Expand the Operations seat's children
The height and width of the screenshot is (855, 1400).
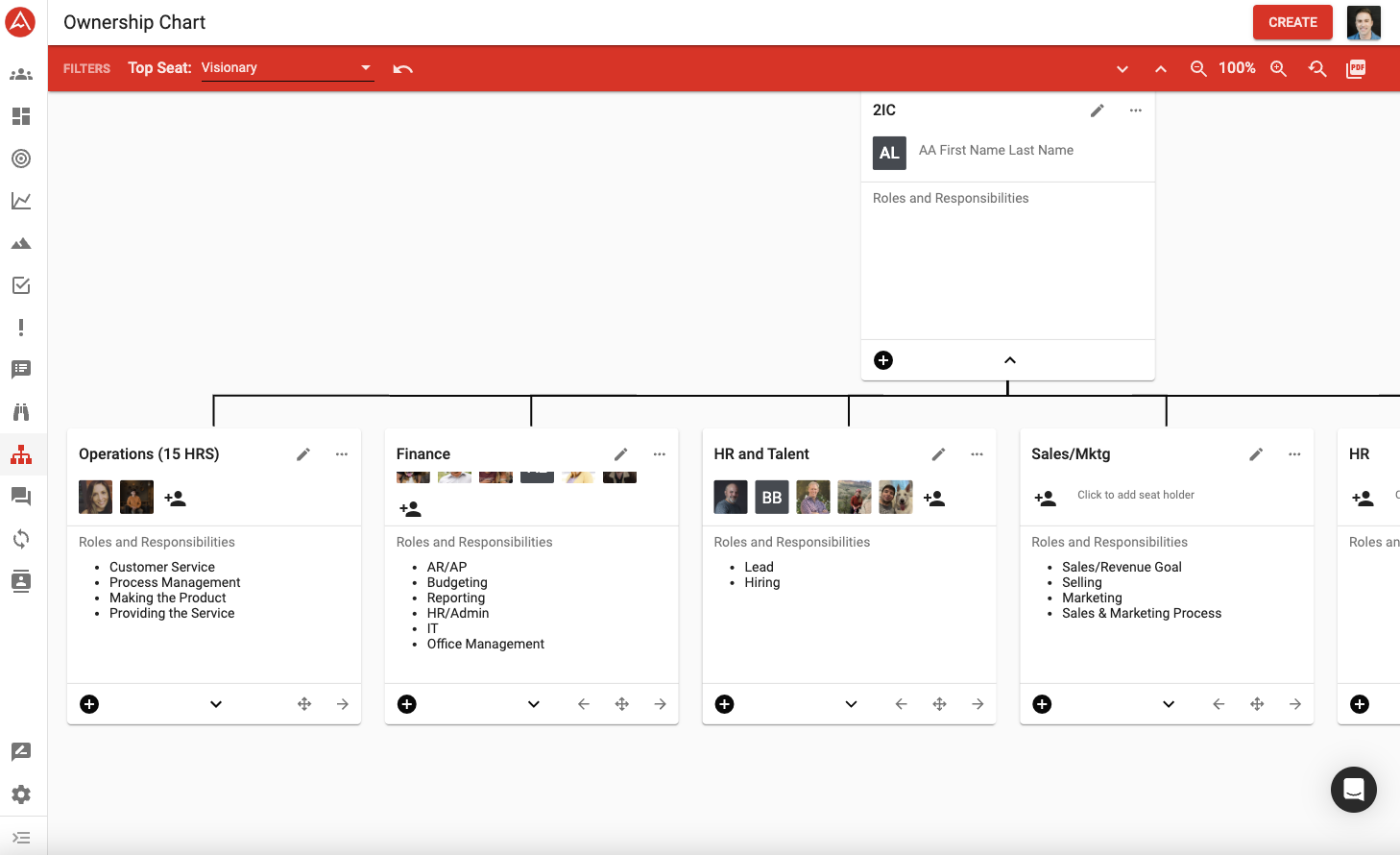point(216,704)
